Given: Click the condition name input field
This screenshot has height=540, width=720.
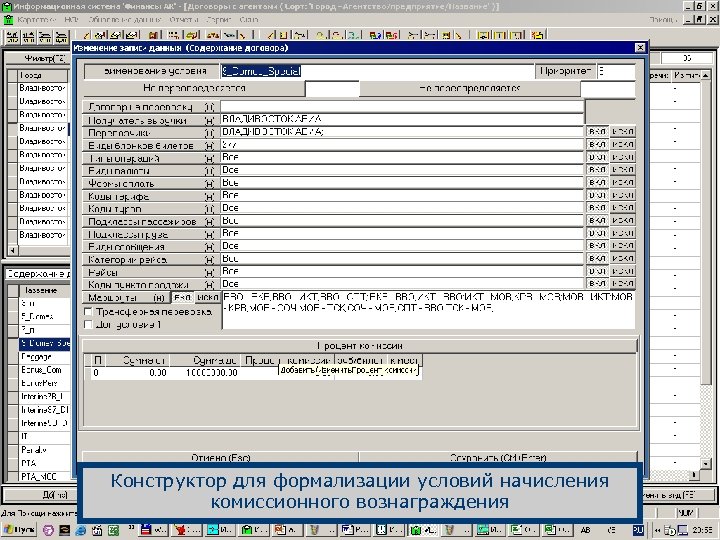Looking at the screenshot, I should [377, 71].
